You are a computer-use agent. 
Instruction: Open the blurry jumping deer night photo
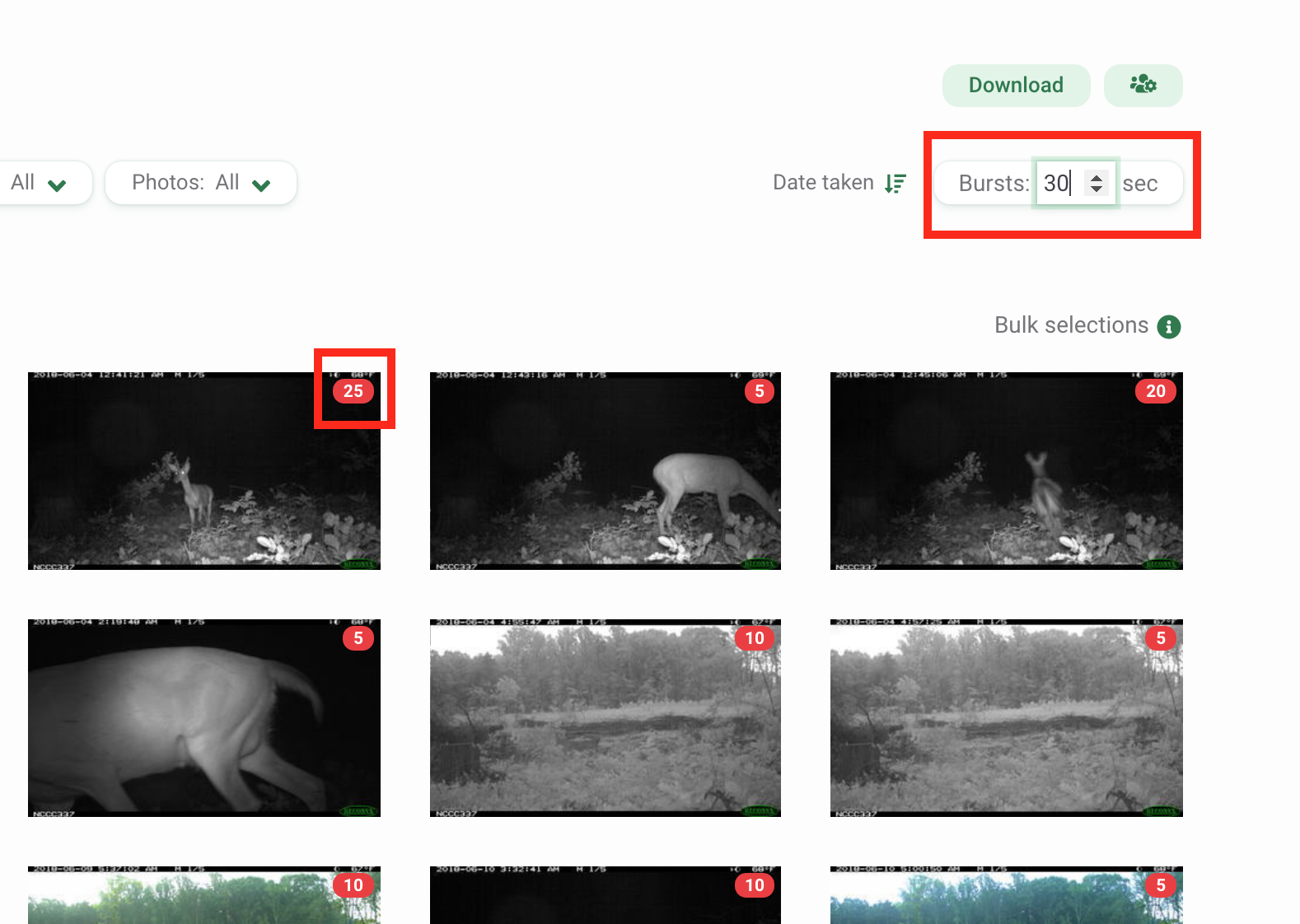pos(1007,471)
